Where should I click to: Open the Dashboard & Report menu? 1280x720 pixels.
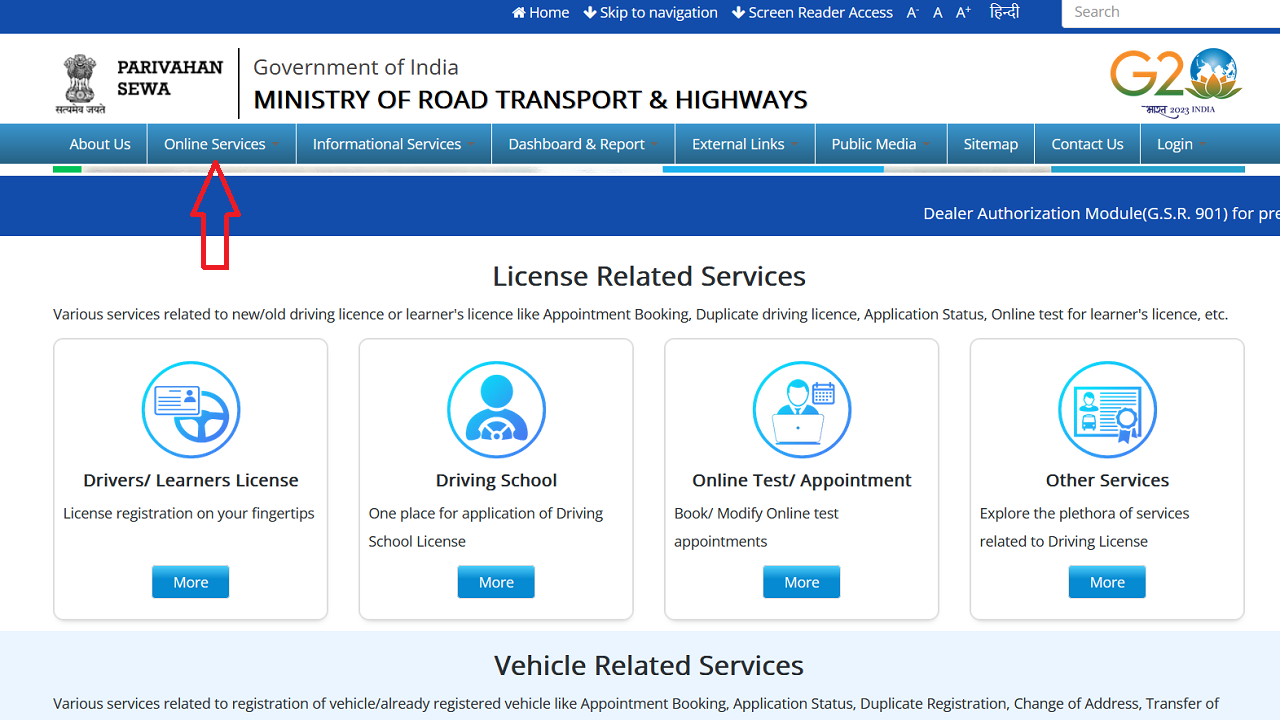click(x=576, y=143)
